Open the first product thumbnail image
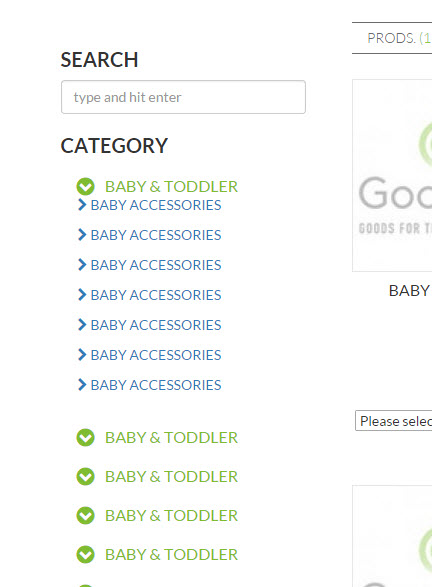 point(392,175)
